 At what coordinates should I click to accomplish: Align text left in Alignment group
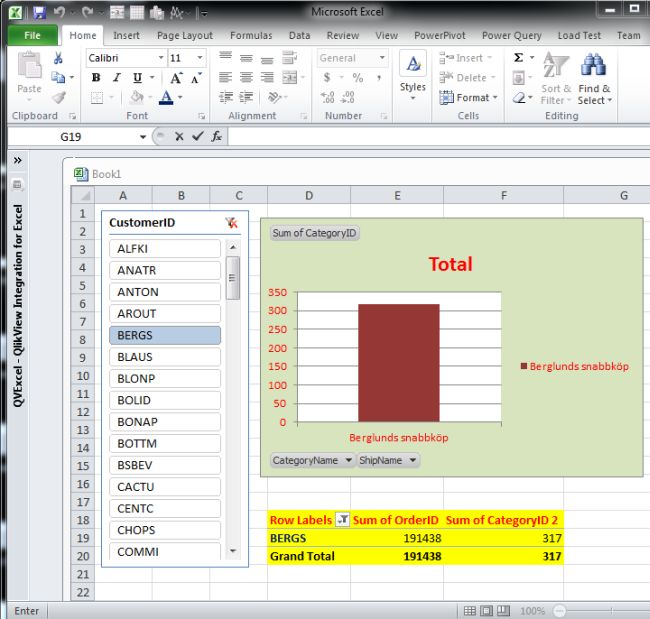(225, 77)
